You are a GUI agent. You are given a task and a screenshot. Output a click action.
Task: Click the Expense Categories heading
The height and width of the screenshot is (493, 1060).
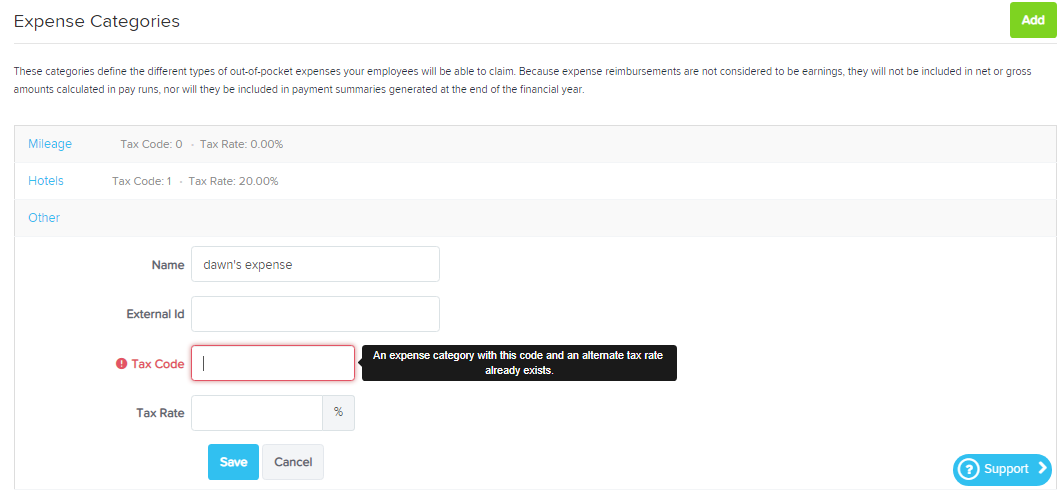[97, 21]
